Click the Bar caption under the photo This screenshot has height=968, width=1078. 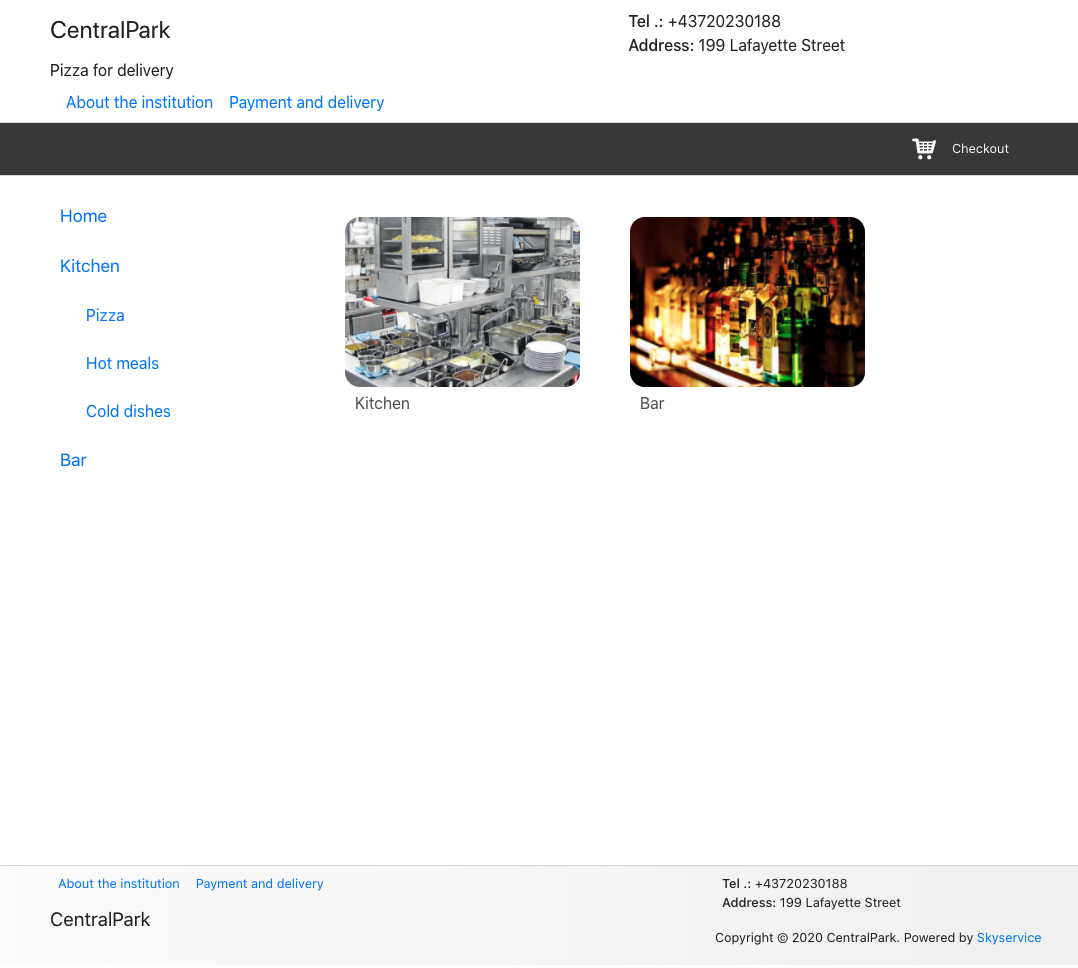[652, 404]
